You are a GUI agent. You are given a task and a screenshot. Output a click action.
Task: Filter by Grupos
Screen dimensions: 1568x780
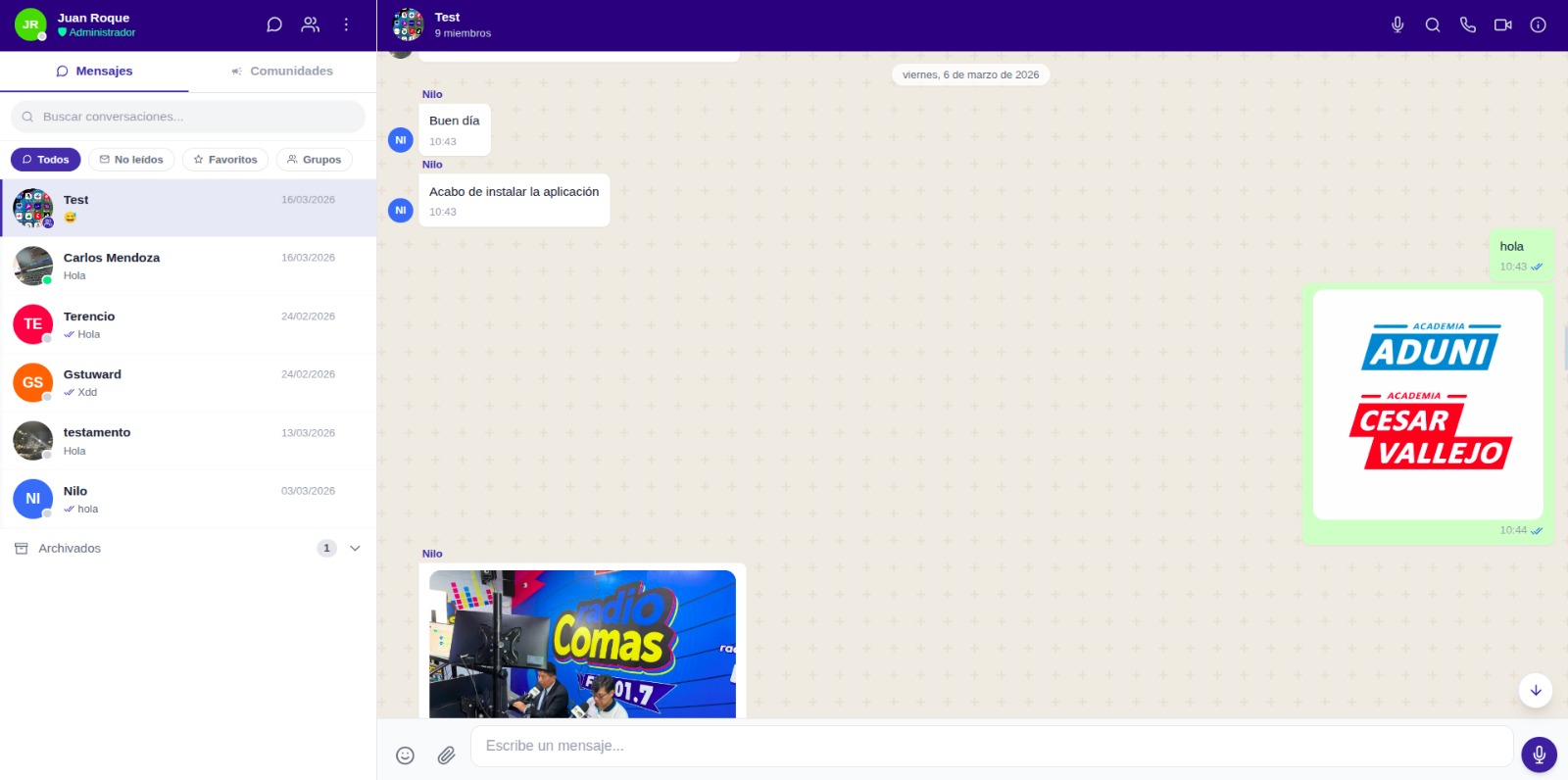click(315, 160)
